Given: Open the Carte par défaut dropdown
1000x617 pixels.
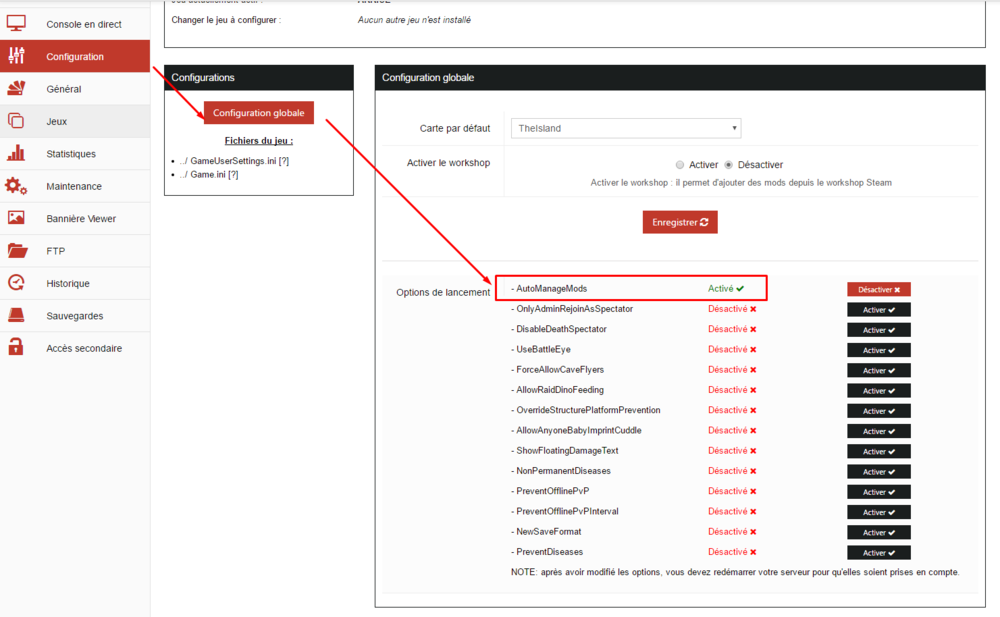Looking at the screenshot, I should click(x=626, y=128).
